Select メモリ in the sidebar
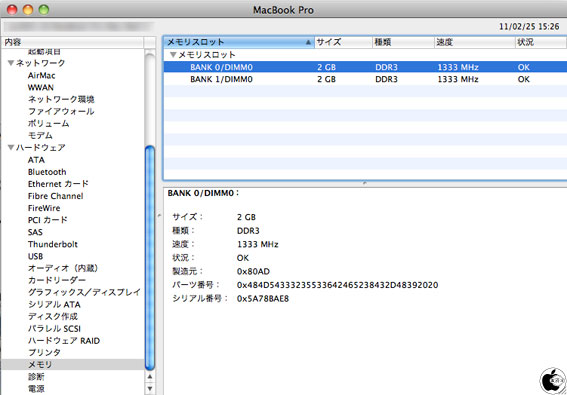This screenshot has width=567, height=395. click(x=72, y=365)
